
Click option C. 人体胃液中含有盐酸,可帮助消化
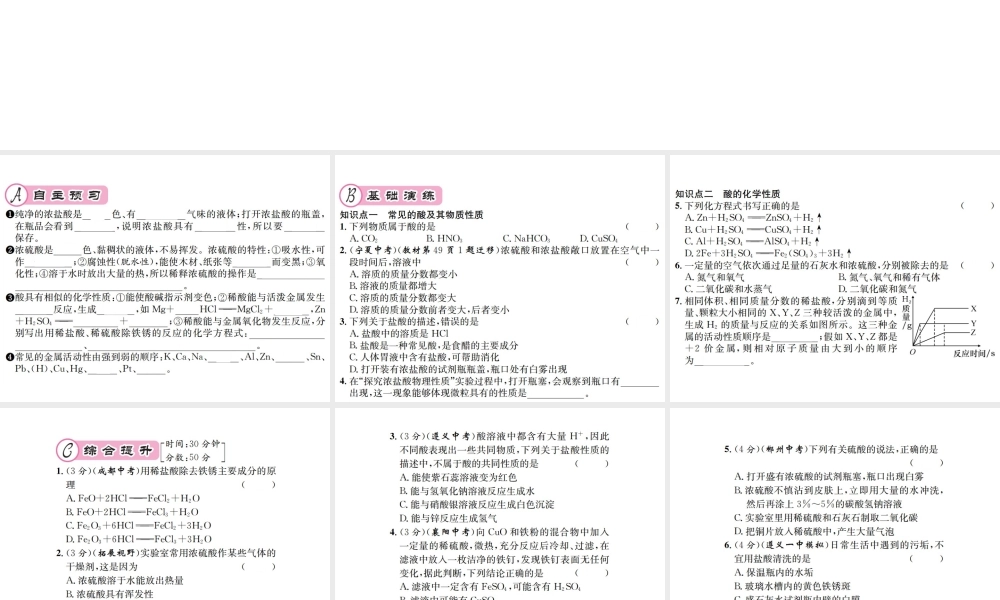pos(424,357)
